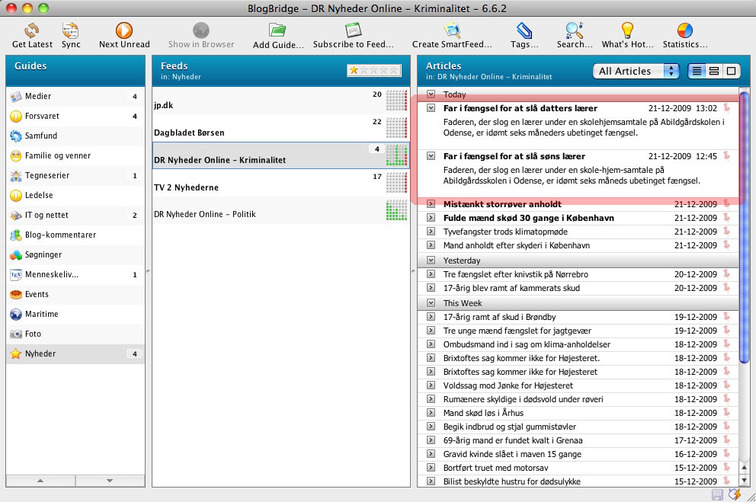
Task: Open the All Articles filter dropdown
Action: [x=636, y=71]
